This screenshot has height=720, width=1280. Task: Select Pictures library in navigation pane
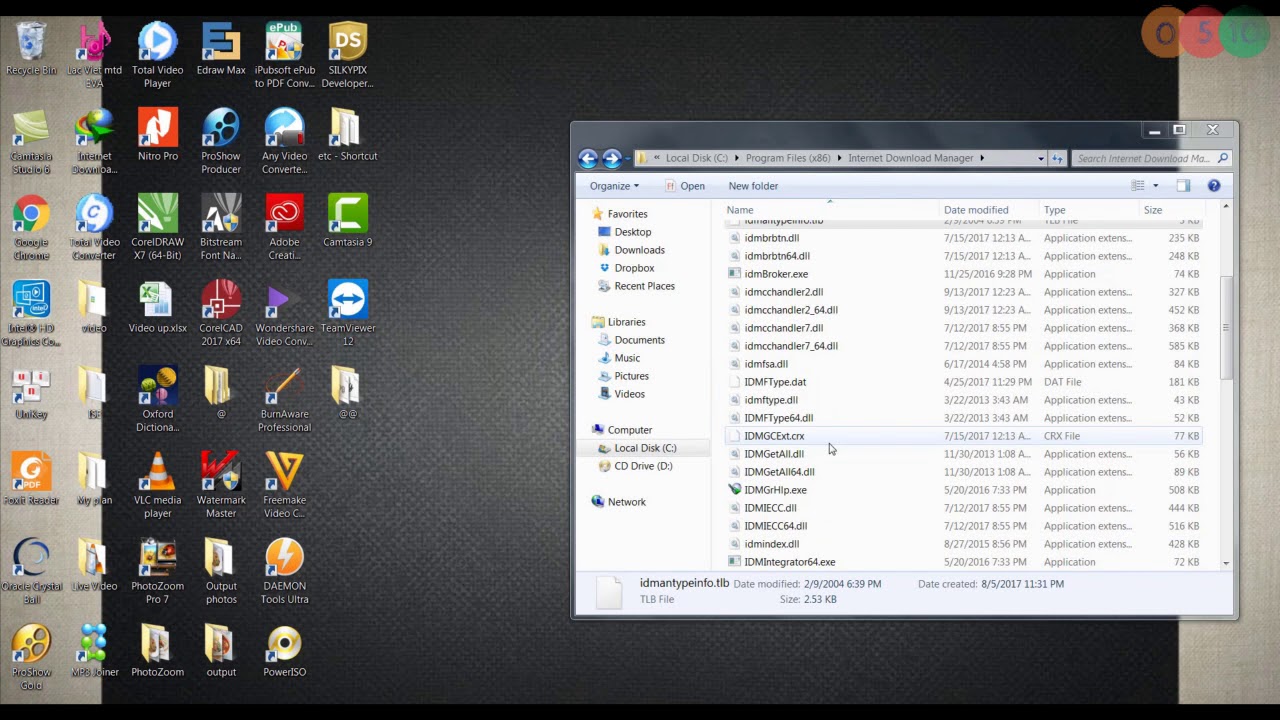click(x=631, y=376)
